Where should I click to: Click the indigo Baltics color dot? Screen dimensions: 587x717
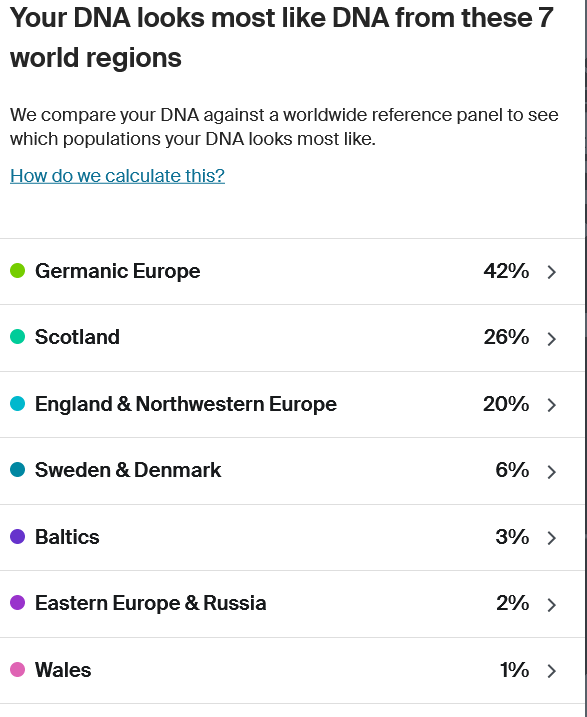click(17, 536)
